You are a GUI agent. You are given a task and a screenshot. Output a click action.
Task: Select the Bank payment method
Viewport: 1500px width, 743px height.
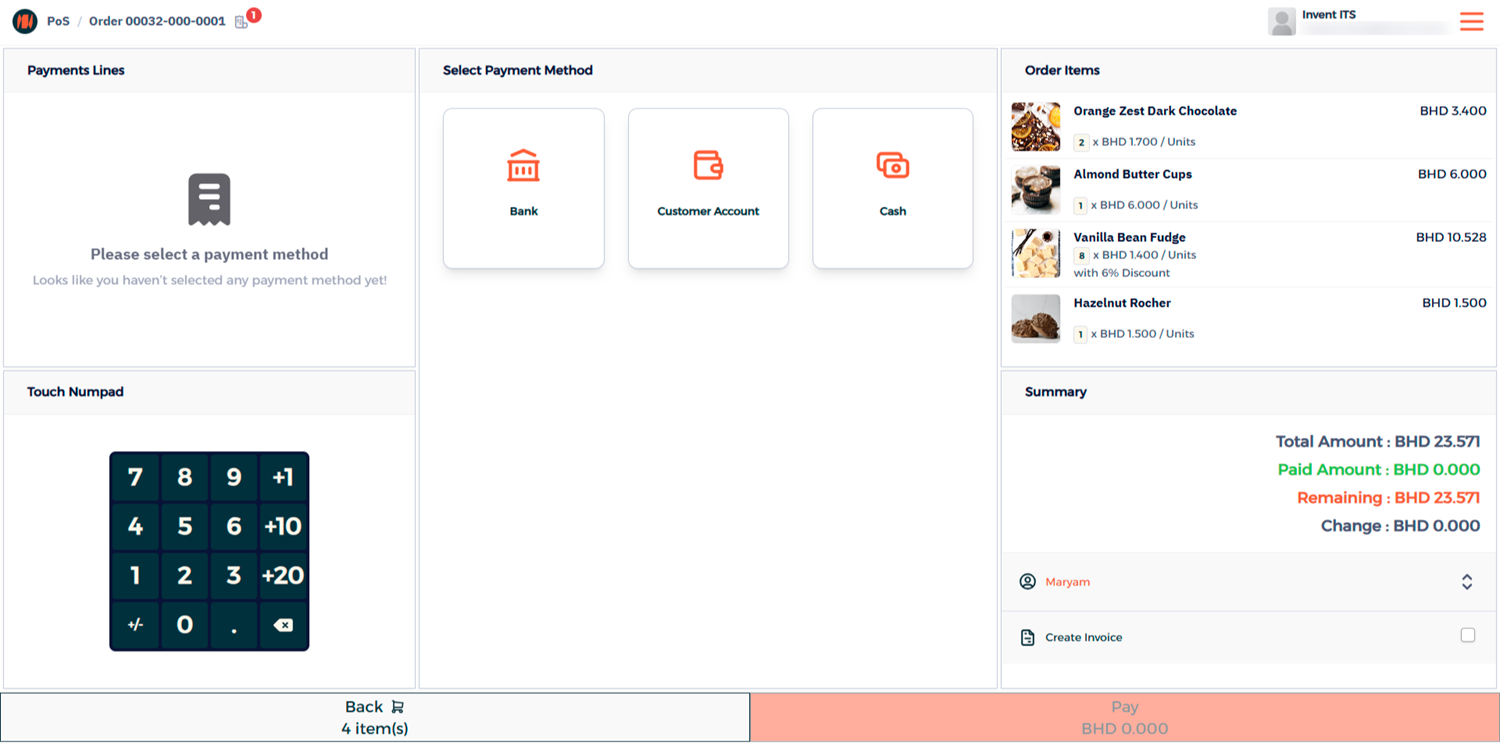(523, 188)
